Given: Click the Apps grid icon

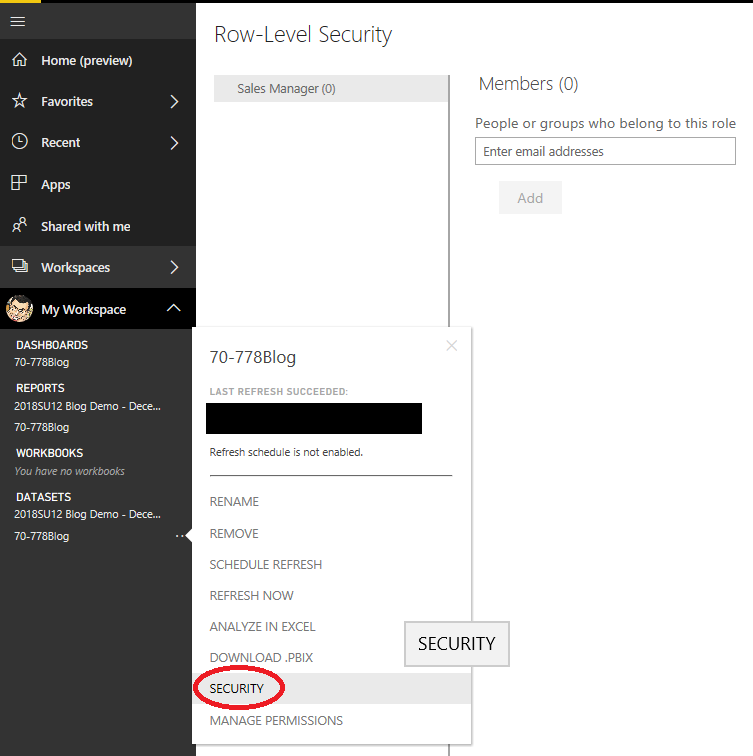Looking at the screenshot, I should (19, 183).
